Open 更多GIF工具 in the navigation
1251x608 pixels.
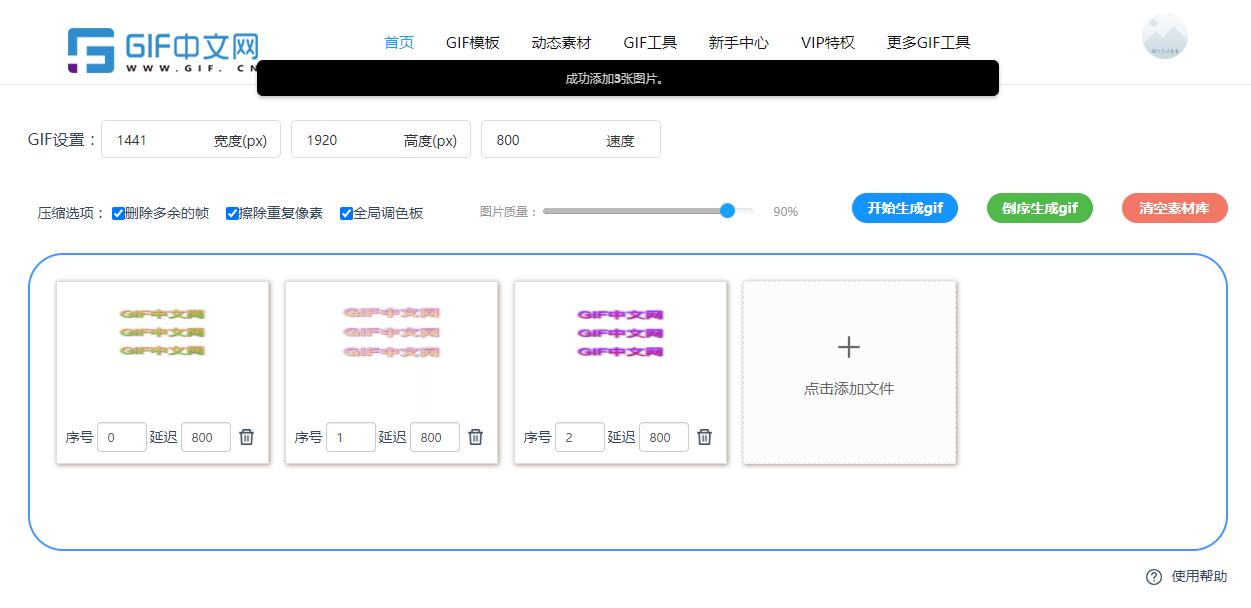[x=928, y=42]
